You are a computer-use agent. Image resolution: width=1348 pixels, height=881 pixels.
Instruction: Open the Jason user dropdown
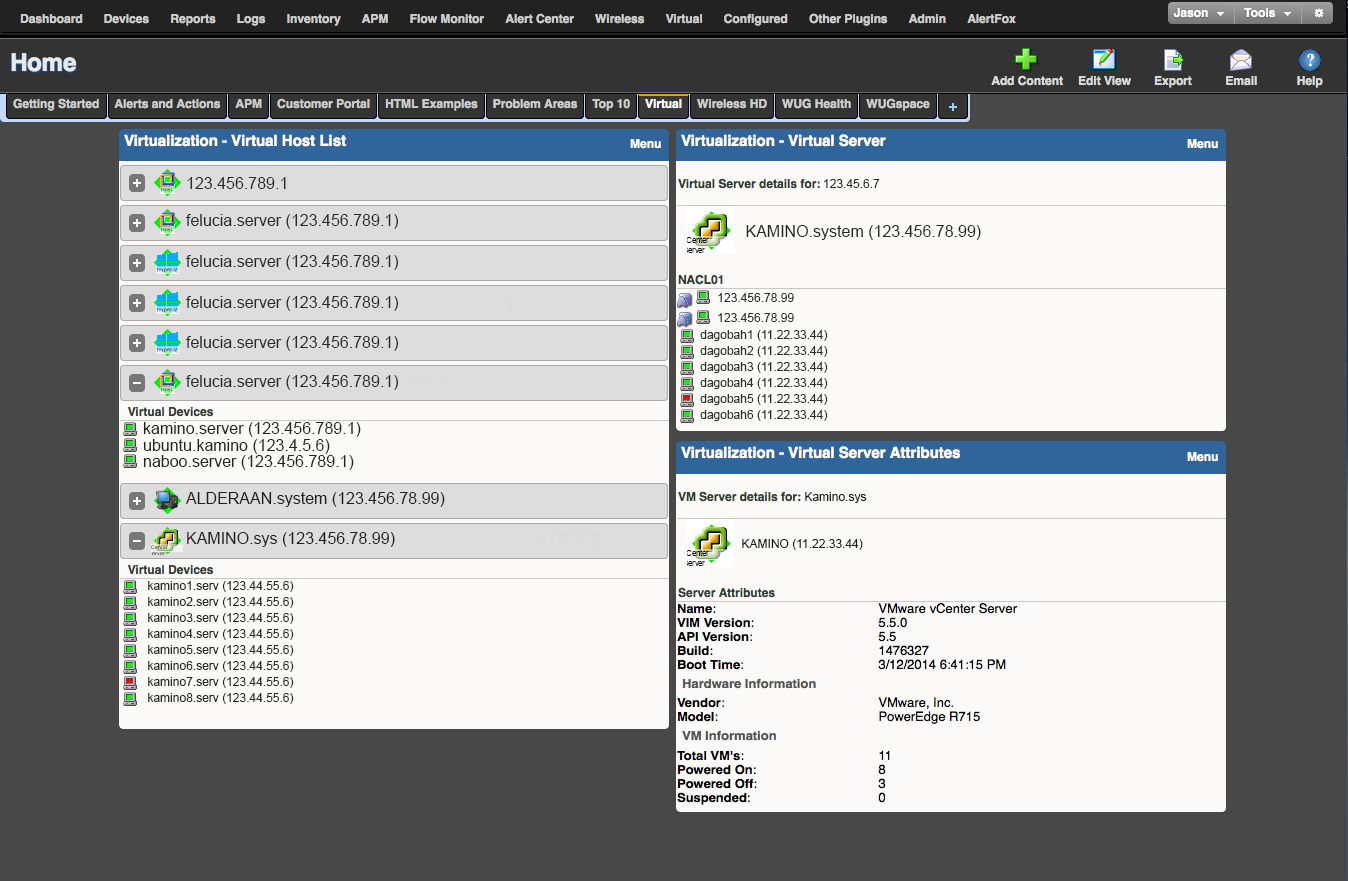(1200, 13)
